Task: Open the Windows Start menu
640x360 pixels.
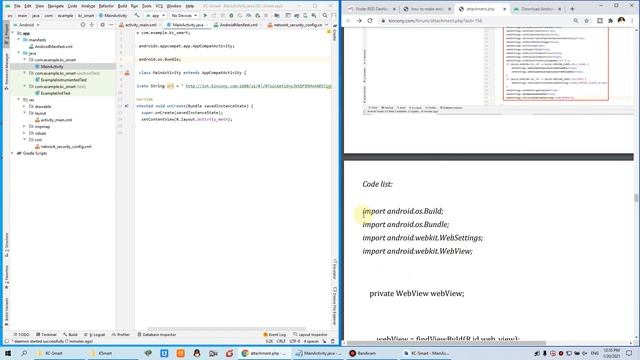Action: 7,353
